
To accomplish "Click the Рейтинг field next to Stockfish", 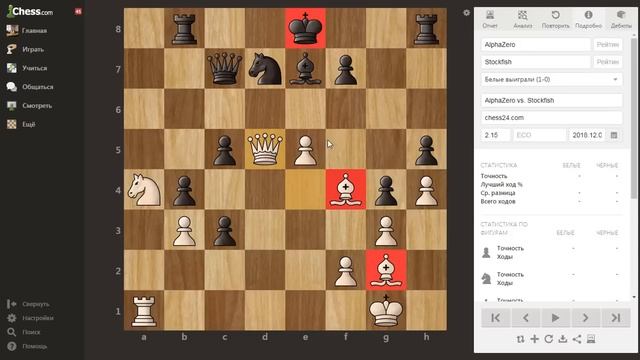I will (x=608, y=62).
